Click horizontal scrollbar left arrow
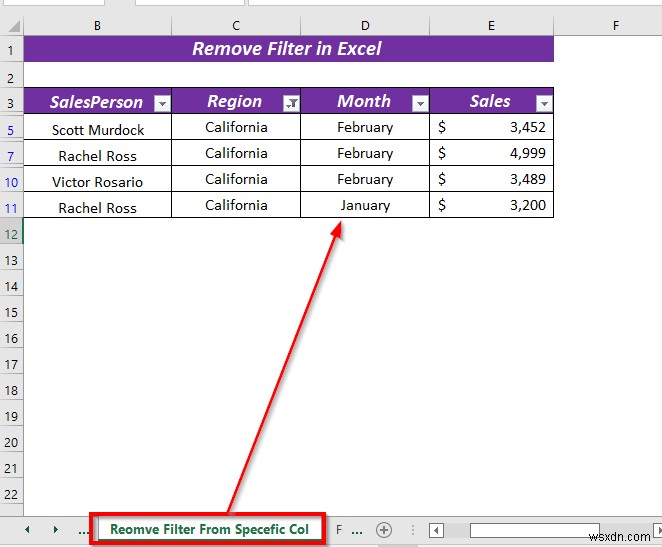Screen dimensions: 662x547 click(x=436, y=531)
